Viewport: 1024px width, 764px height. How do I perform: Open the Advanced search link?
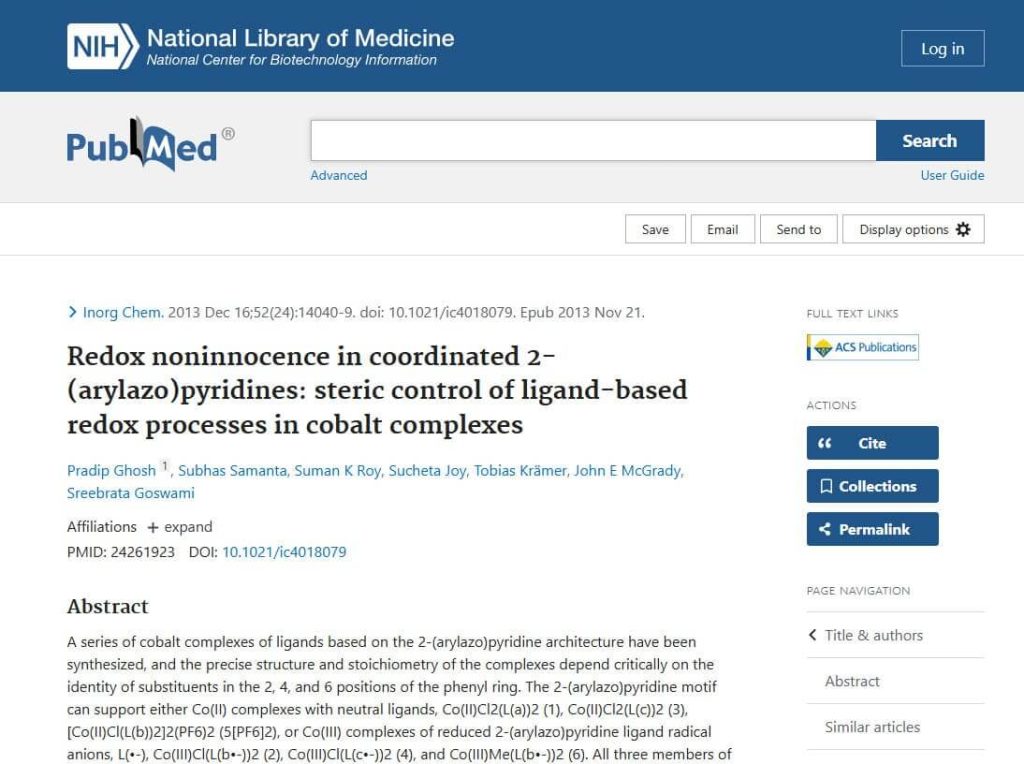coord(338,175)
